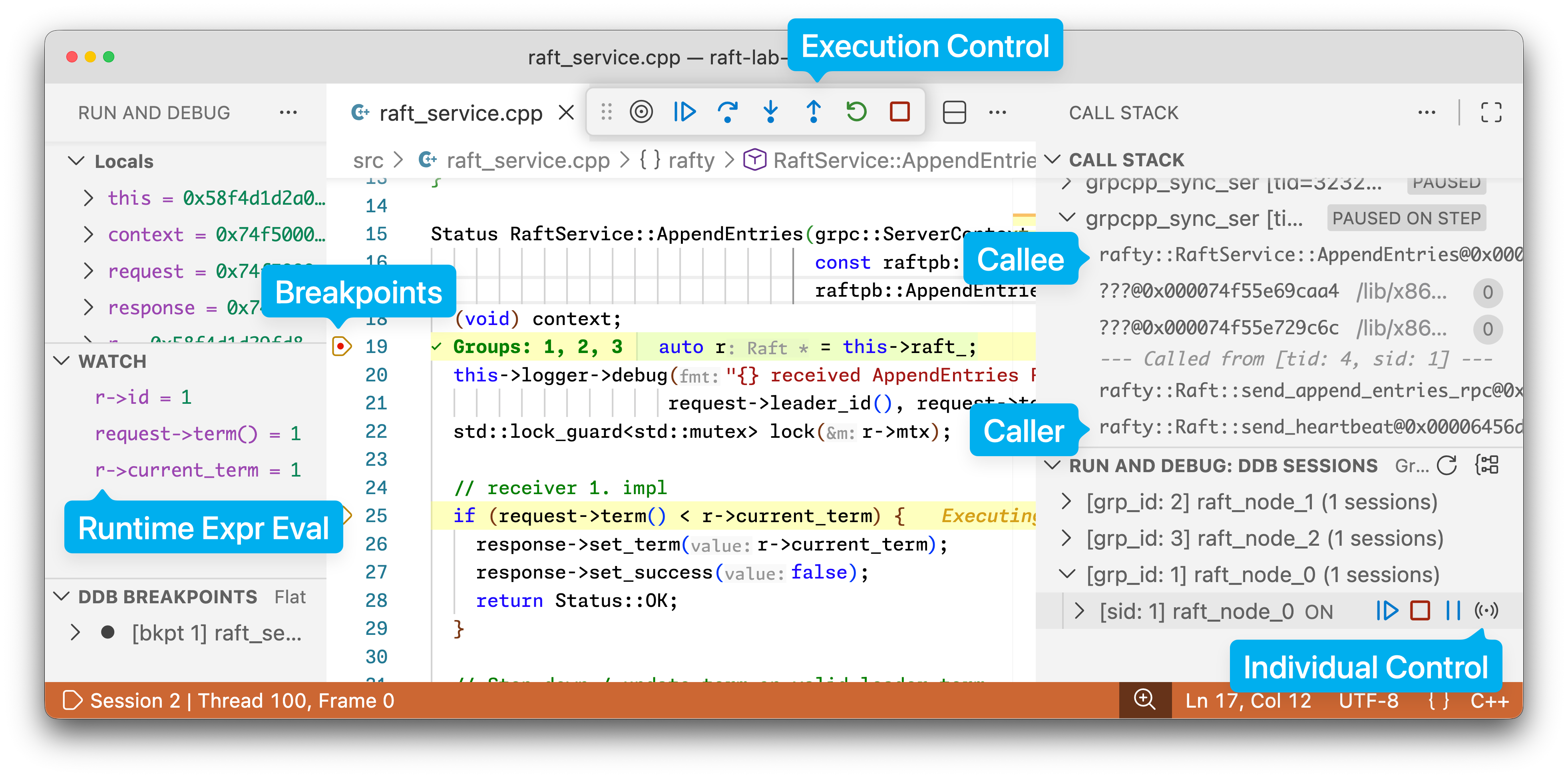
Task: Expand the response local variable
Action: pyautogui.click(x=88, y=308)
